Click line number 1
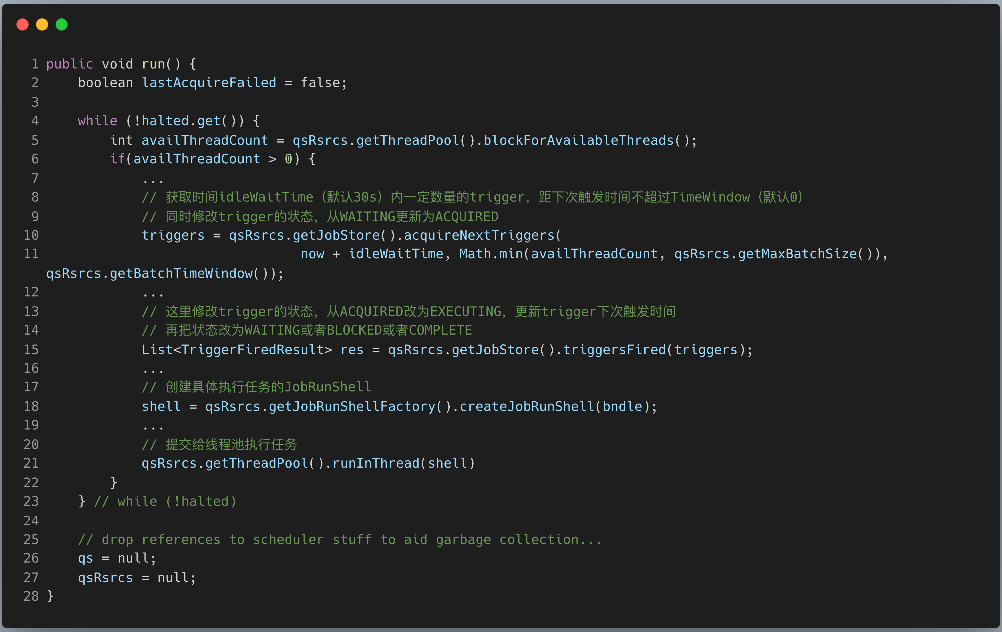Image resolution: width=1002 pixels, height=632 pixels. click(35, 64)
